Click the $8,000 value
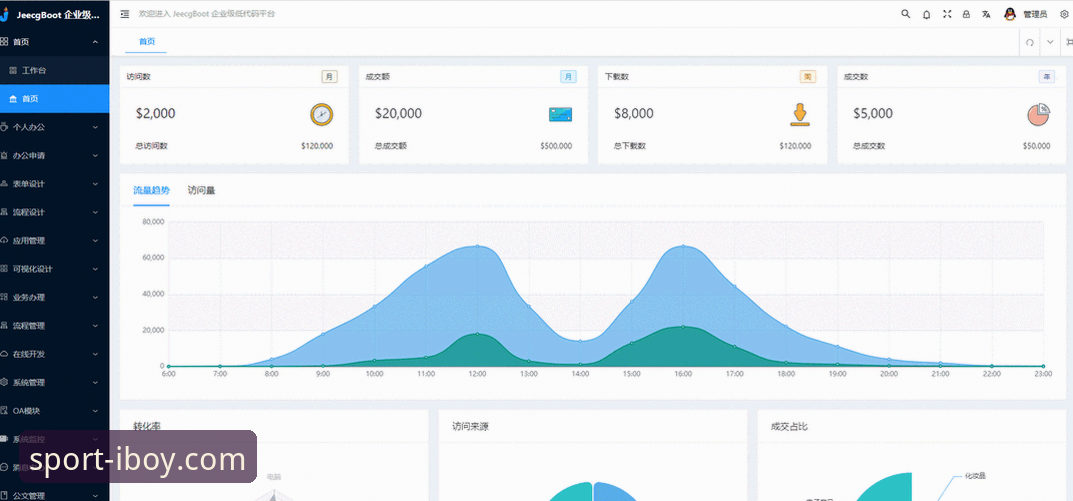This screenshot has height=501, width=1073. (634, 114)
